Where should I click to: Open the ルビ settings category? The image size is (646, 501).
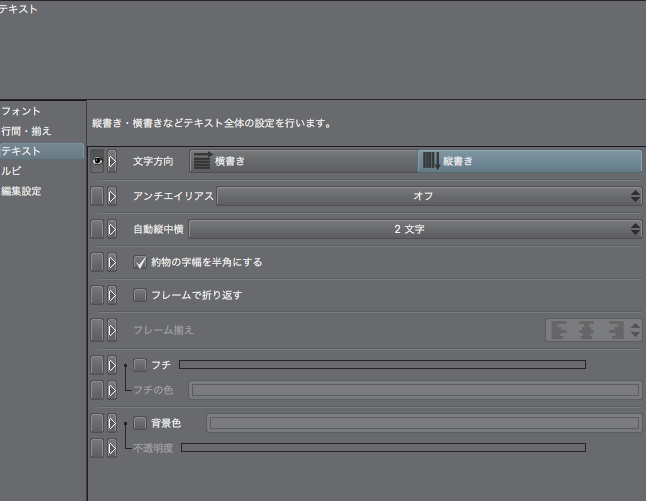[12, 171]
